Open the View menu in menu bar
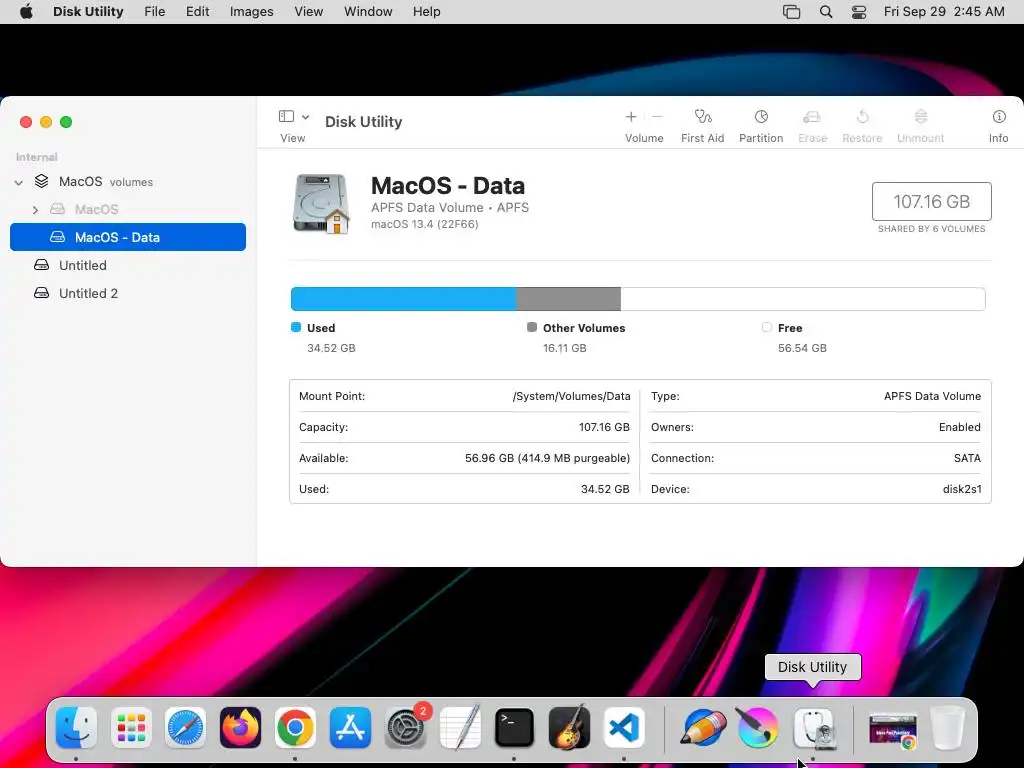 [308, 12]
